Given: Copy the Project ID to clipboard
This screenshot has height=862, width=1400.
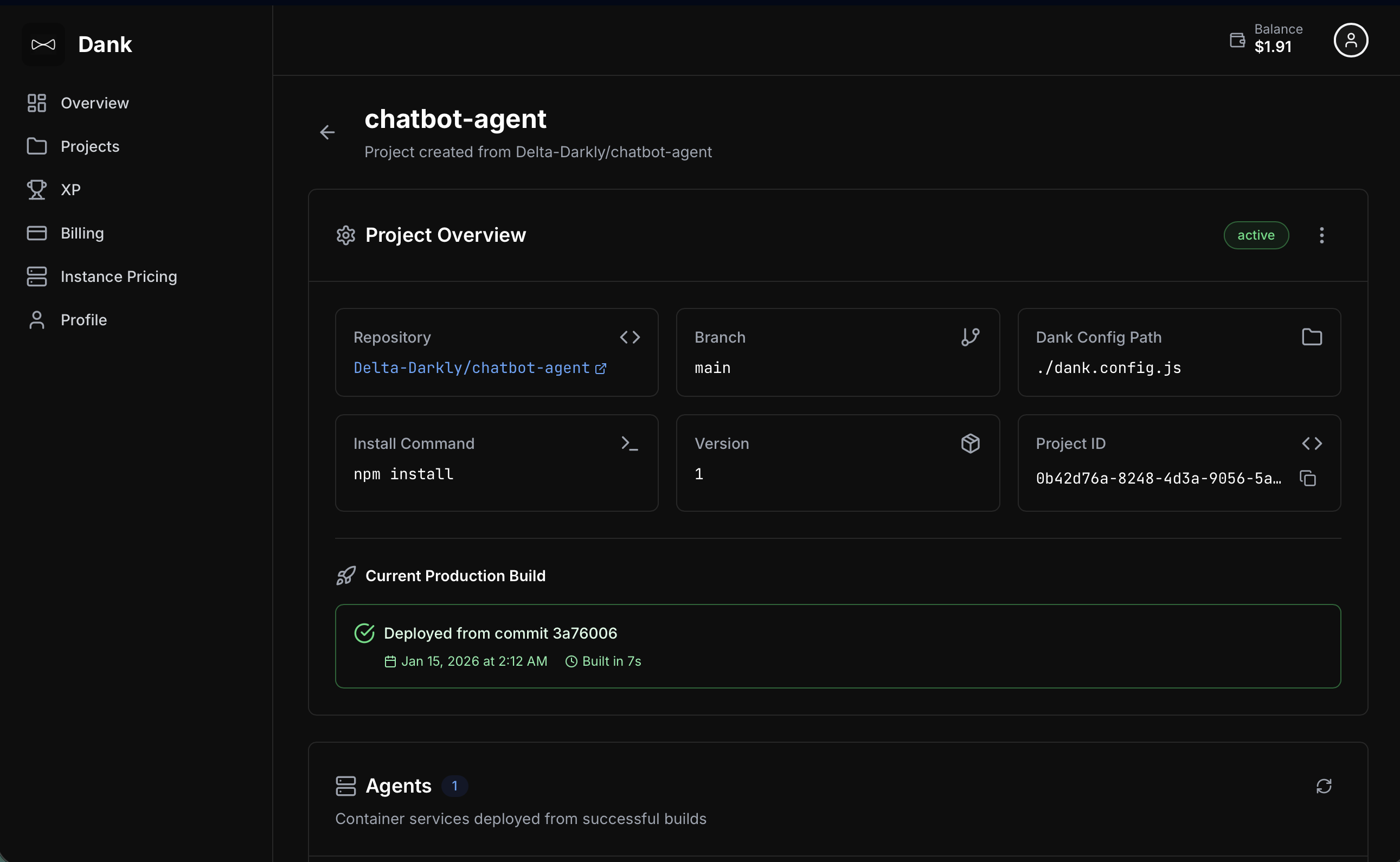Looking at the screenshot, I should click(x=1308, y=478).
